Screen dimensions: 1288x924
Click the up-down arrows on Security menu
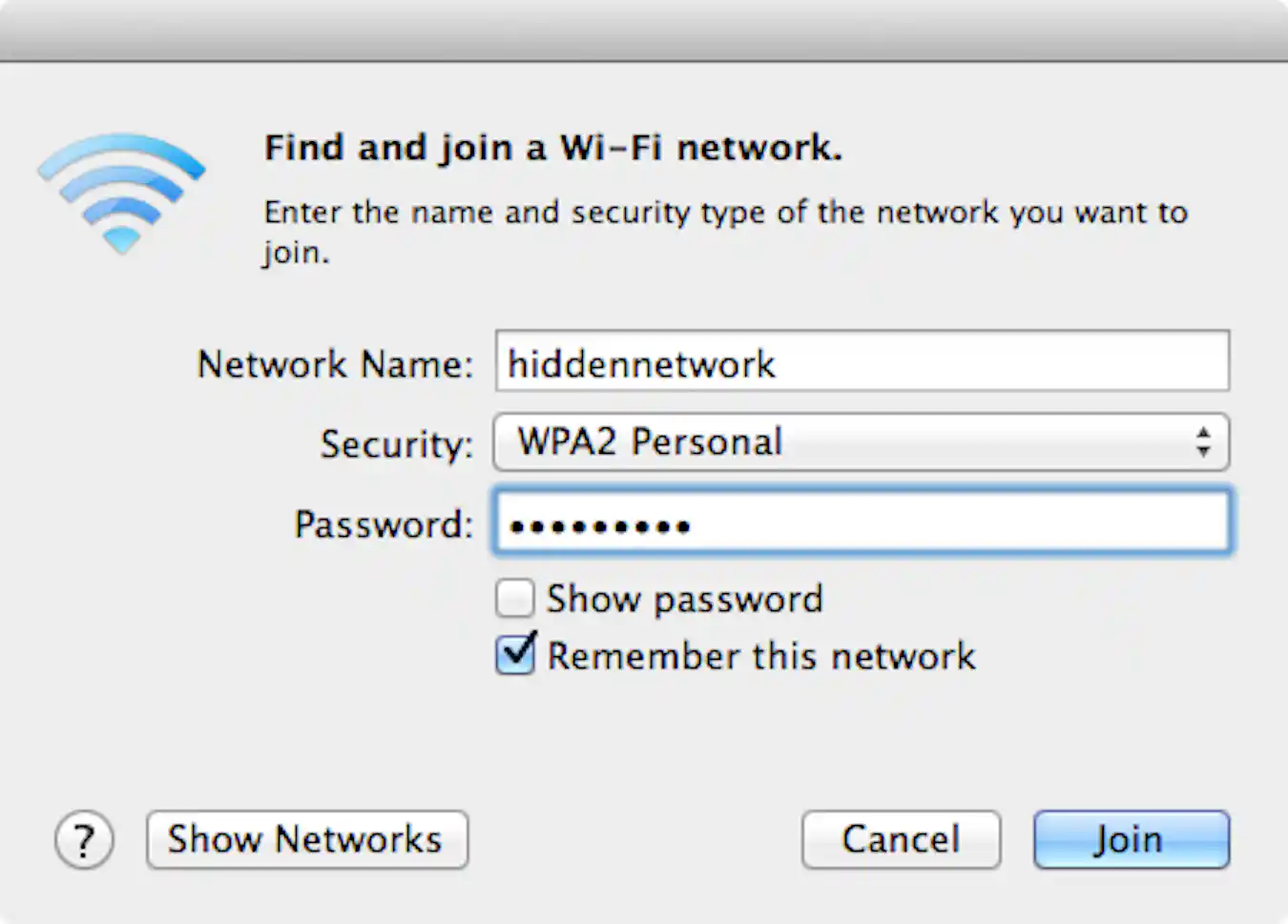[1202, 441]
